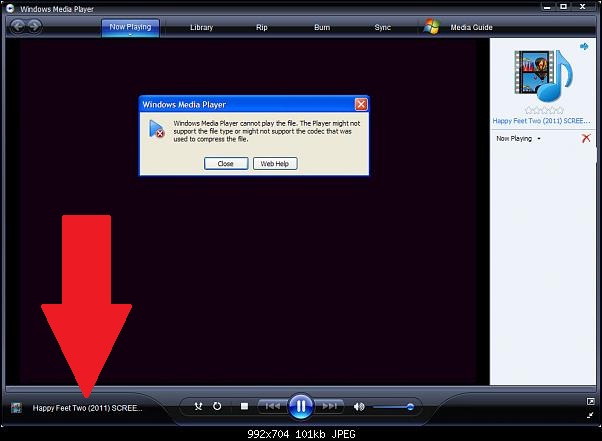Screen dimensions: 602x441
Task: Click the Windows logo icon by Media Guide
Action: click(432, 27)
